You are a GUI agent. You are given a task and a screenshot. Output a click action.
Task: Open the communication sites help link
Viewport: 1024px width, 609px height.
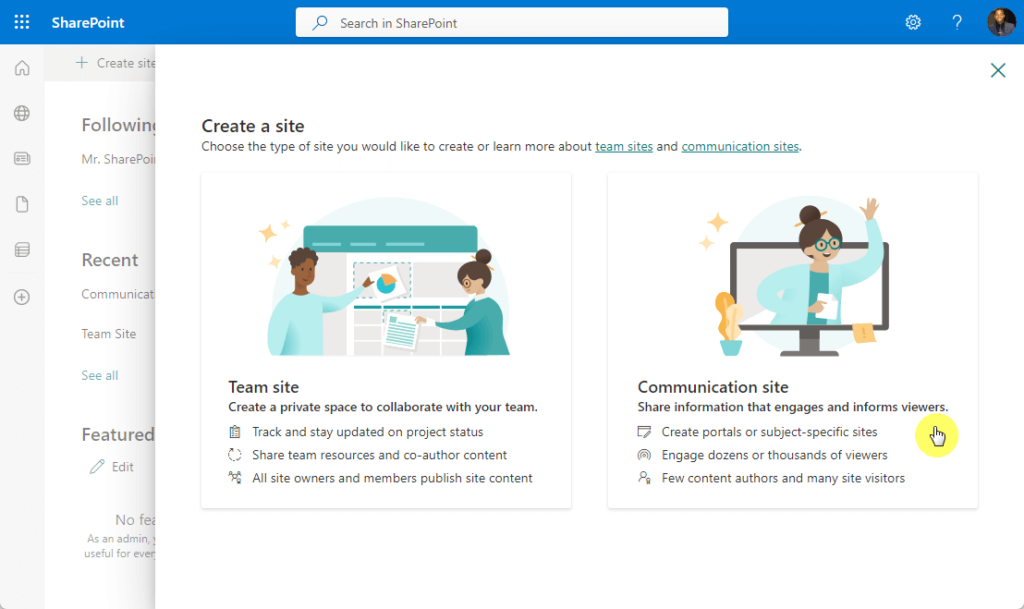tap(740, 146)
